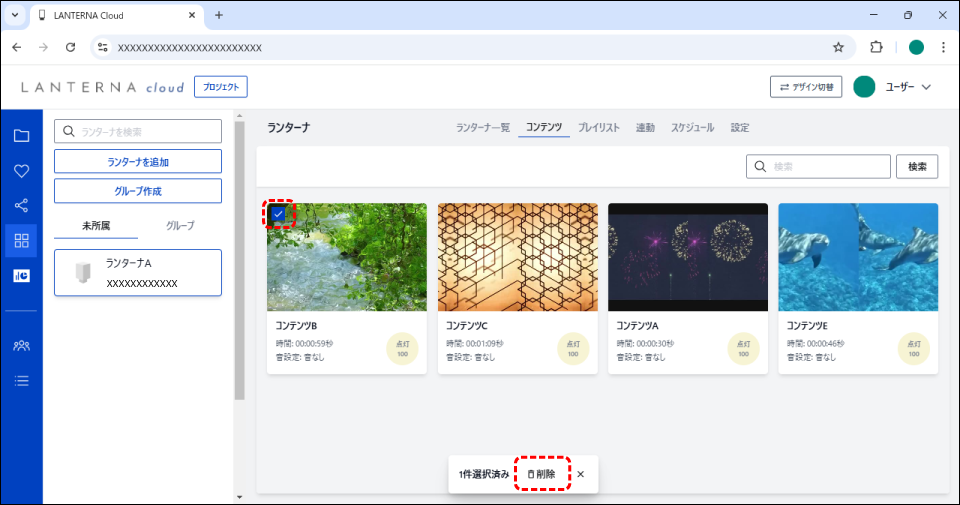
Task: Click the left panel vertical scrollbar
Action: (x=239, y=260)
